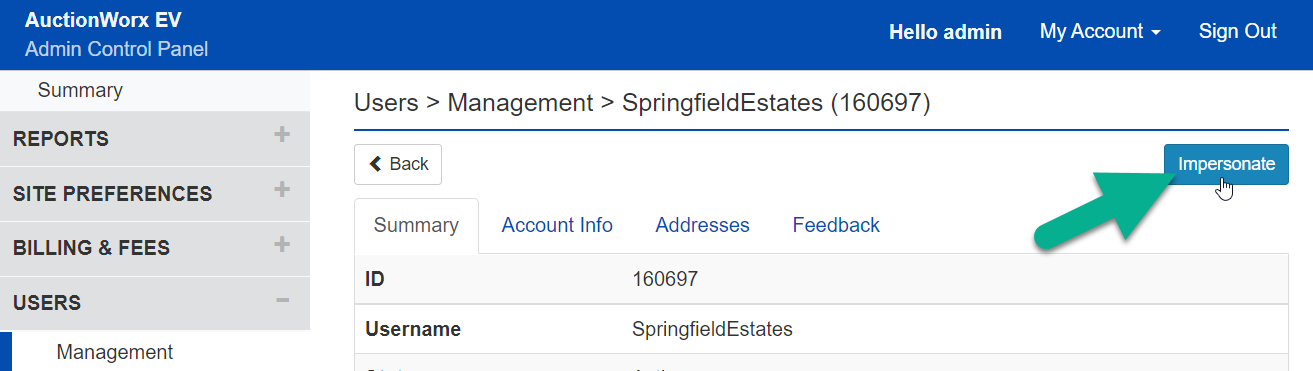
Task: Open the Feedback tab
Action: click(x=836, y=225)
